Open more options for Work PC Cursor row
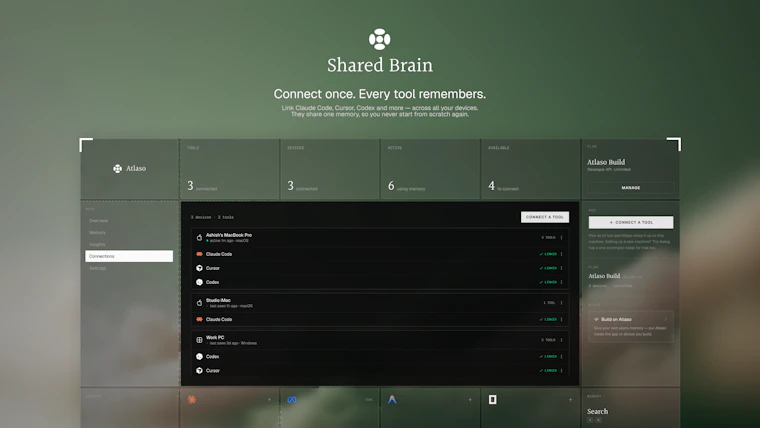 [x=562, y=370]
